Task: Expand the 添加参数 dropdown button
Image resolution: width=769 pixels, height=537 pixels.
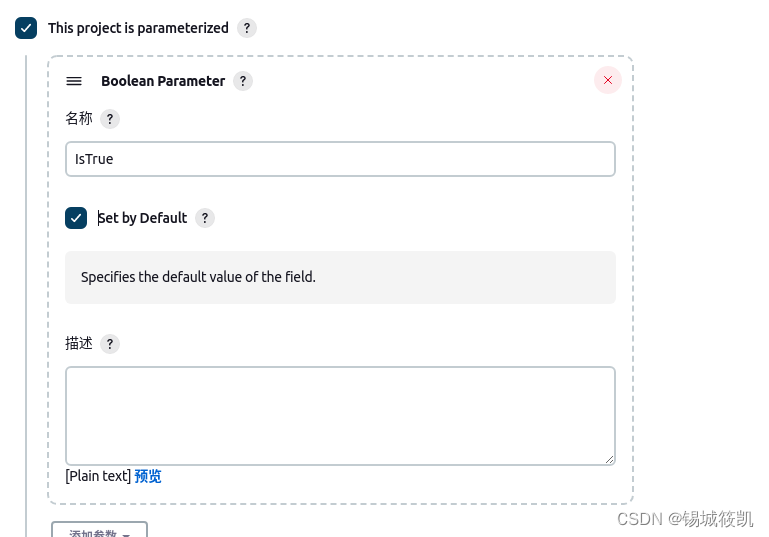Action: click(100, 530)
